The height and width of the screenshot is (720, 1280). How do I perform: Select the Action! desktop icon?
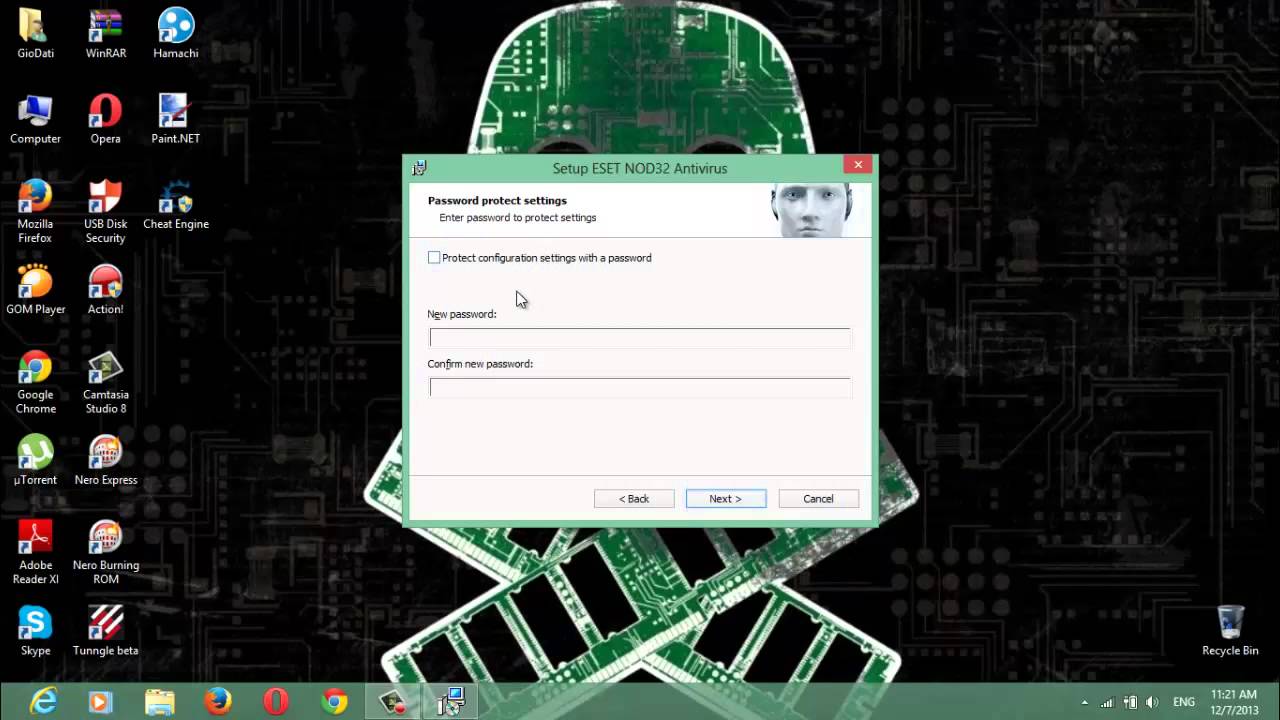point(105,289)
